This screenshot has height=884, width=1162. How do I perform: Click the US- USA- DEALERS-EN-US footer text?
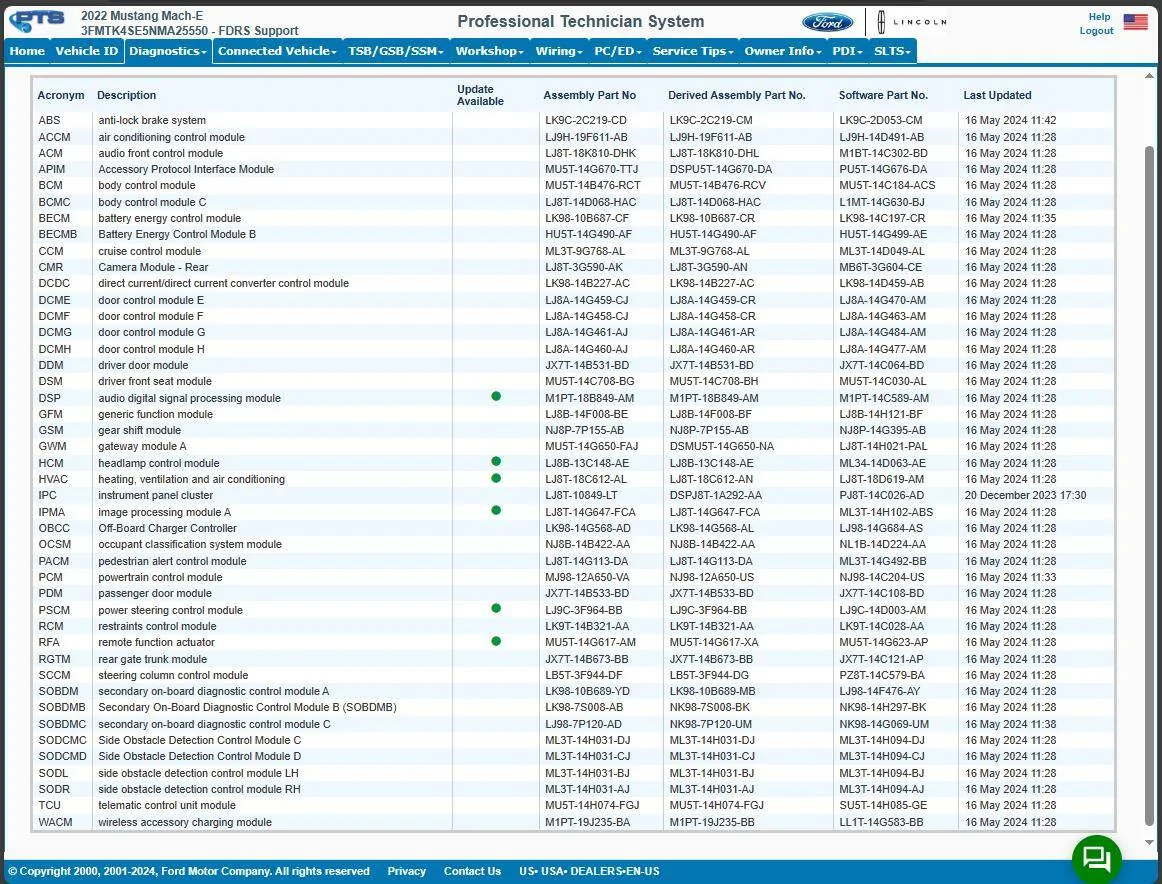tap(589, 871)
